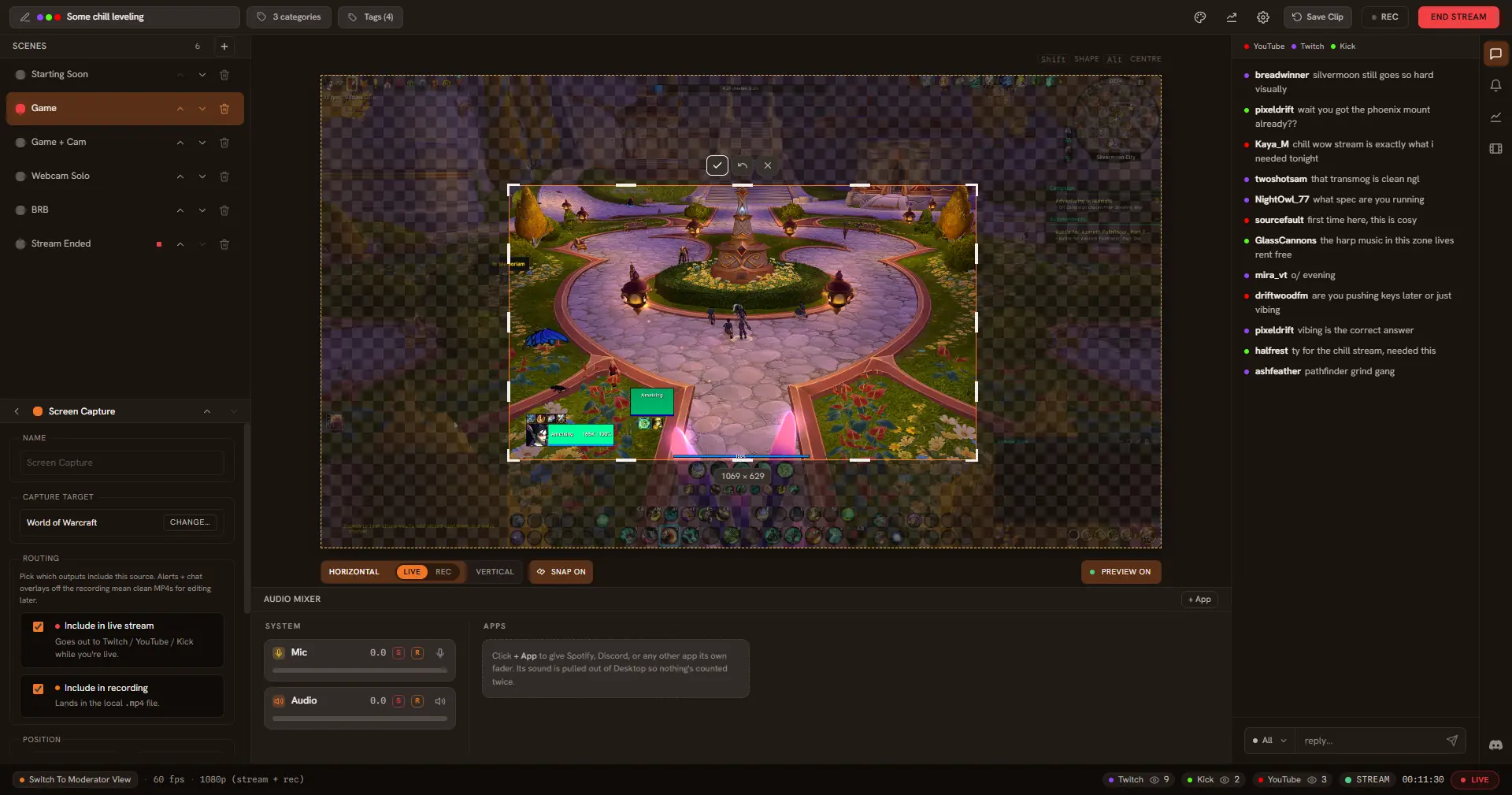This screenshot has height=795, width=1512.
Task: Mute the Mic channel with microphone icon
Action: tap(440, 653)
